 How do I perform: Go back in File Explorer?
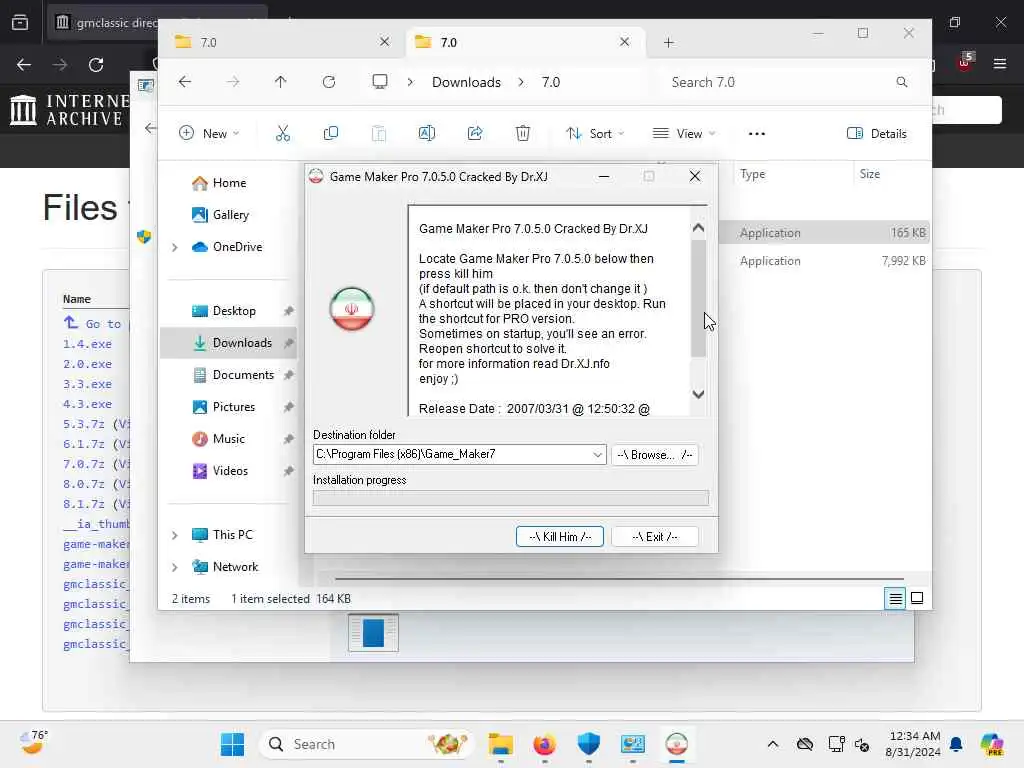point(185,82)
